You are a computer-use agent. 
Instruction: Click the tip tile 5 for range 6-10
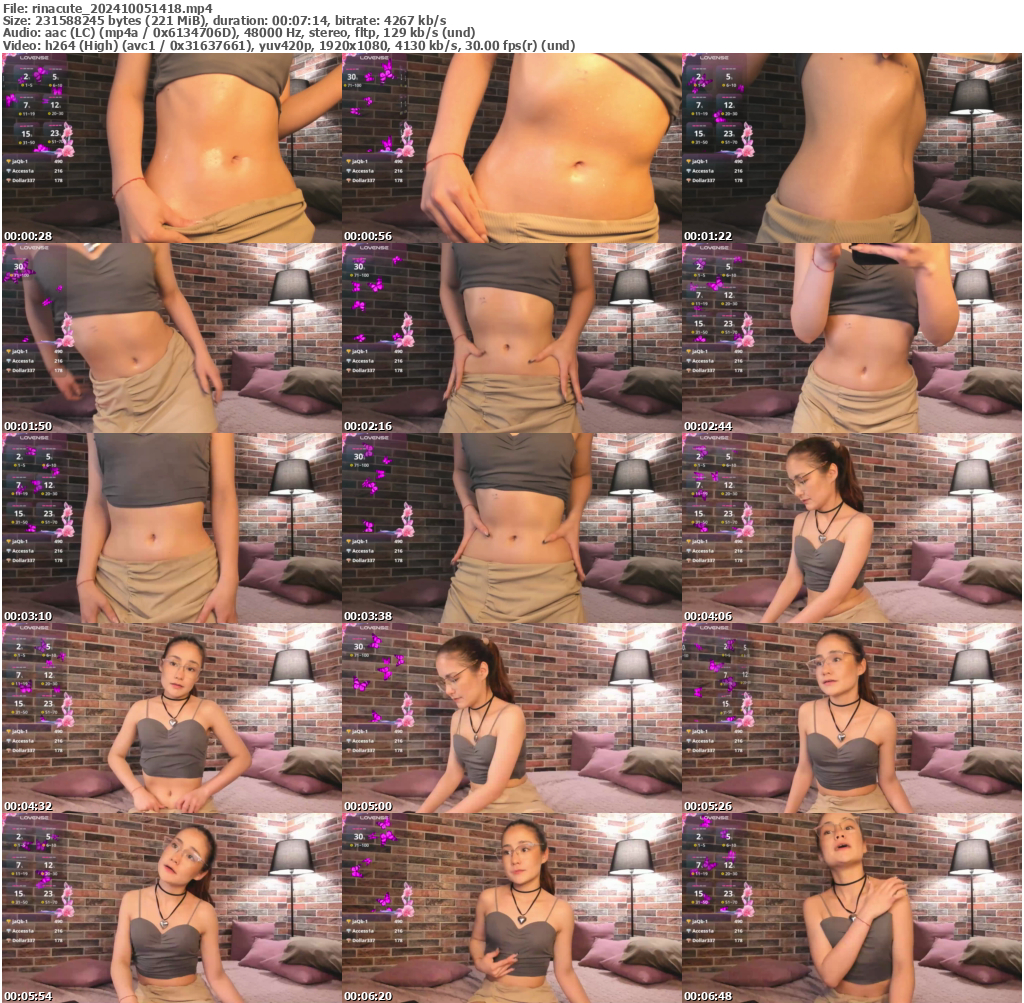pos(55,77)
